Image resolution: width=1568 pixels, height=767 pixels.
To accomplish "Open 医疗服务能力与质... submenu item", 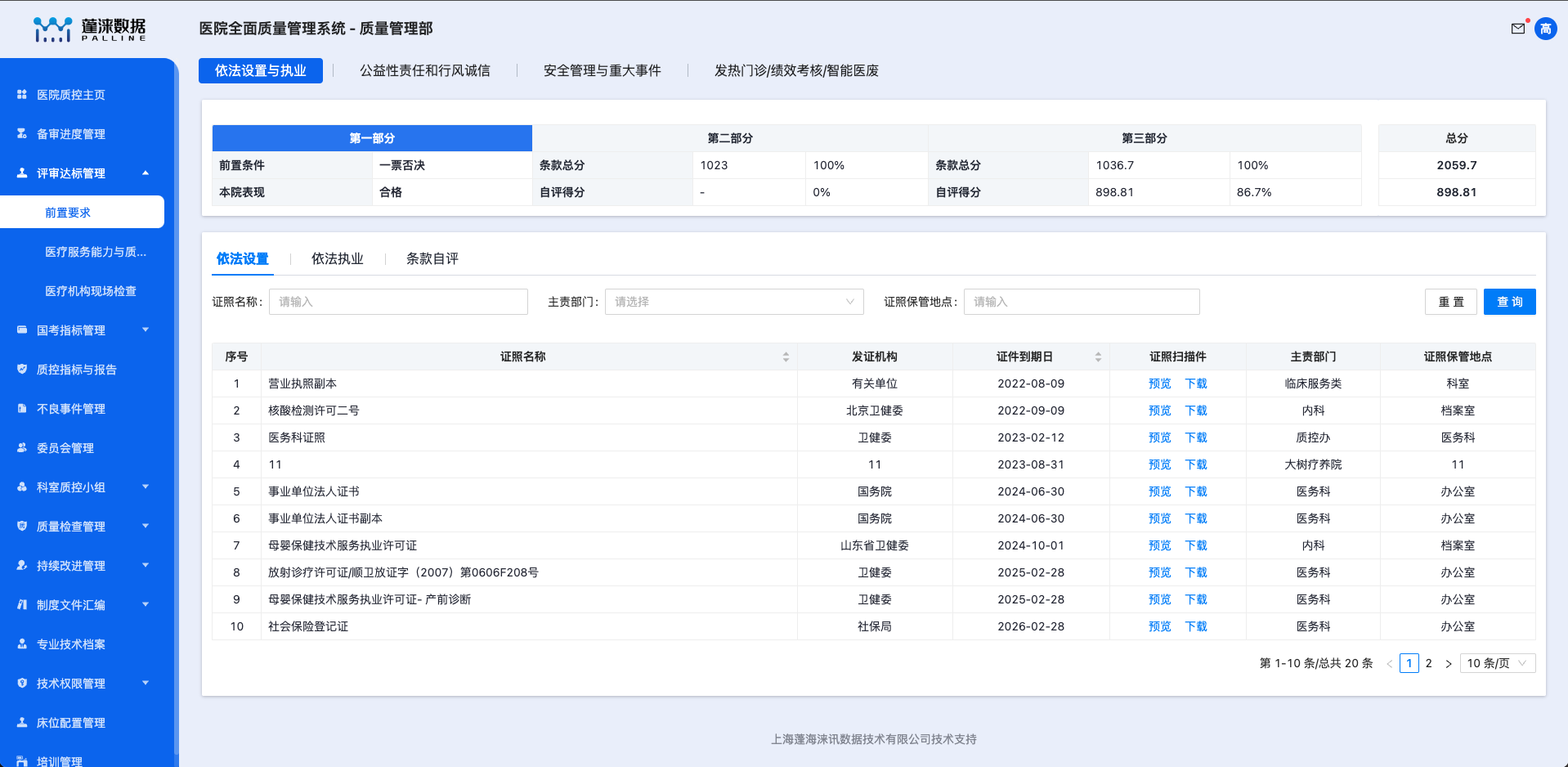I will (96, 251).
